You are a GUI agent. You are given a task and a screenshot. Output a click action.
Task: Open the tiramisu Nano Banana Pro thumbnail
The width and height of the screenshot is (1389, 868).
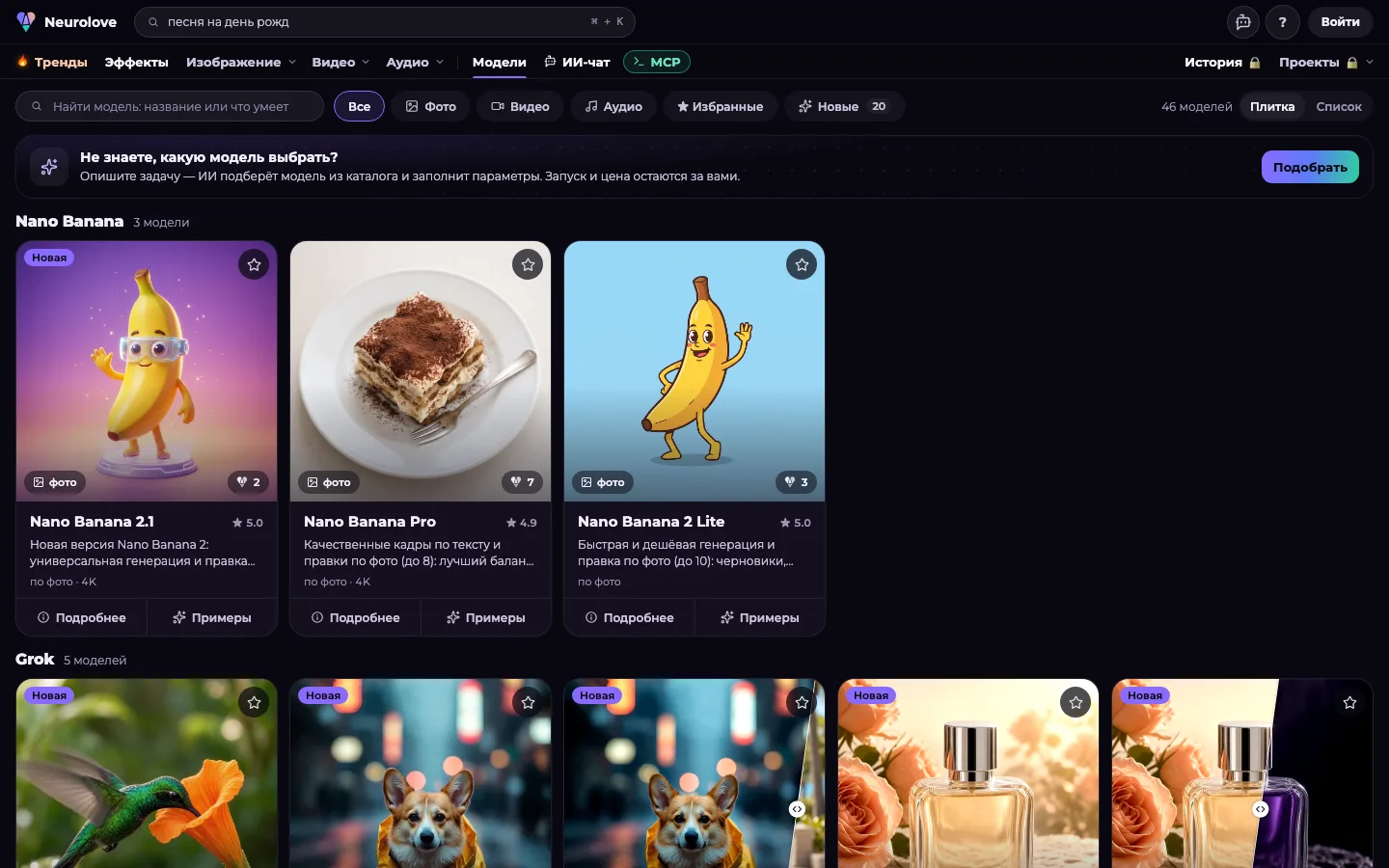pos(421,371)
